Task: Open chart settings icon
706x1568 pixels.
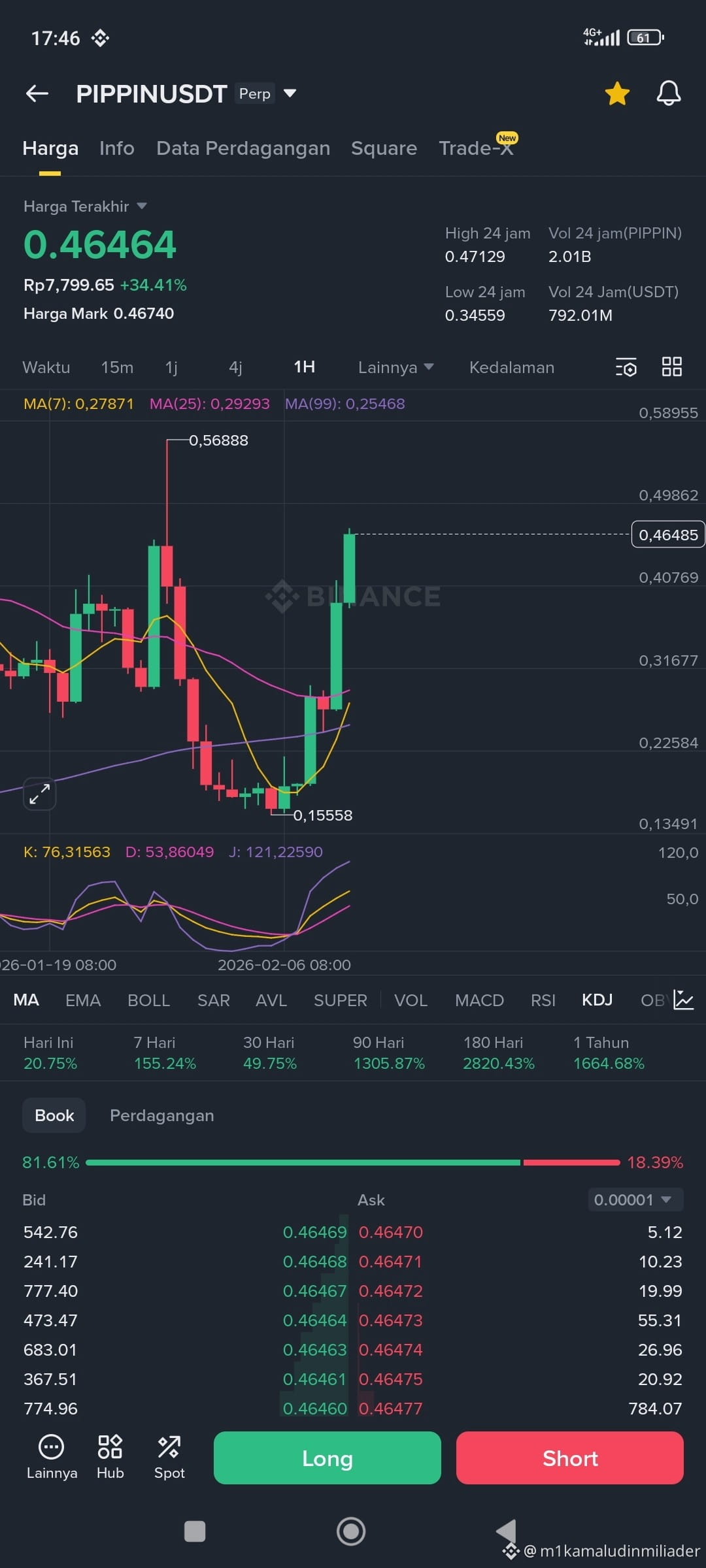Action: tap(626, 367)
